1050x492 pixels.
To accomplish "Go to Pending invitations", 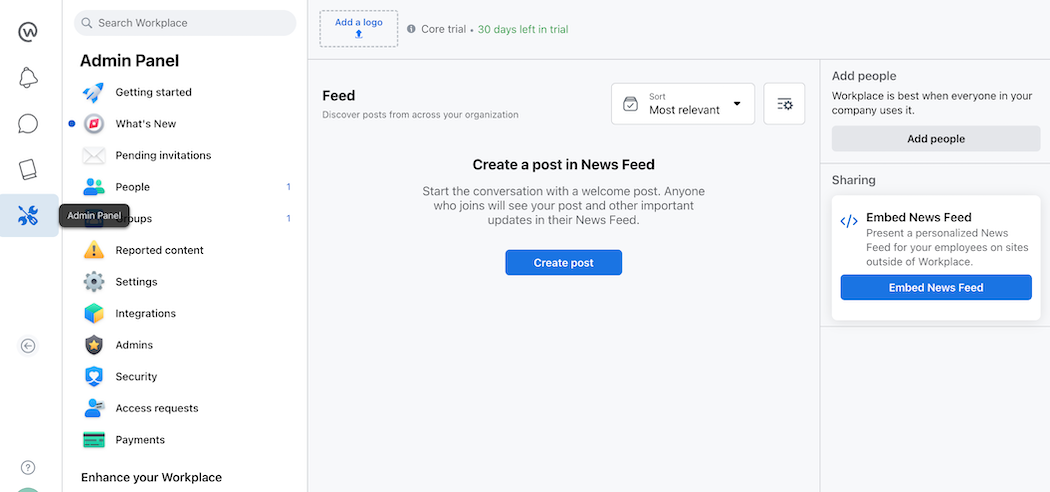I will point(163,155).
